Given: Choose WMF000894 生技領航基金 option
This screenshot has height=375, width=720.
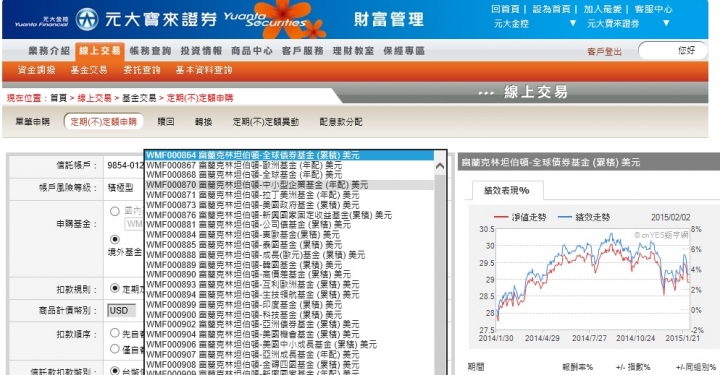Looking at the screenshot, I should [289, 295].
